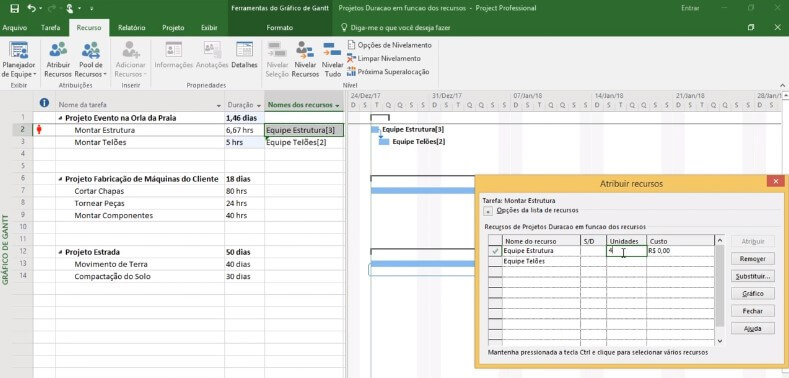789x378 pixels.
Task: Click the S/D column header in the dialog
Action: pyautogui.click(x=593, y=241)
